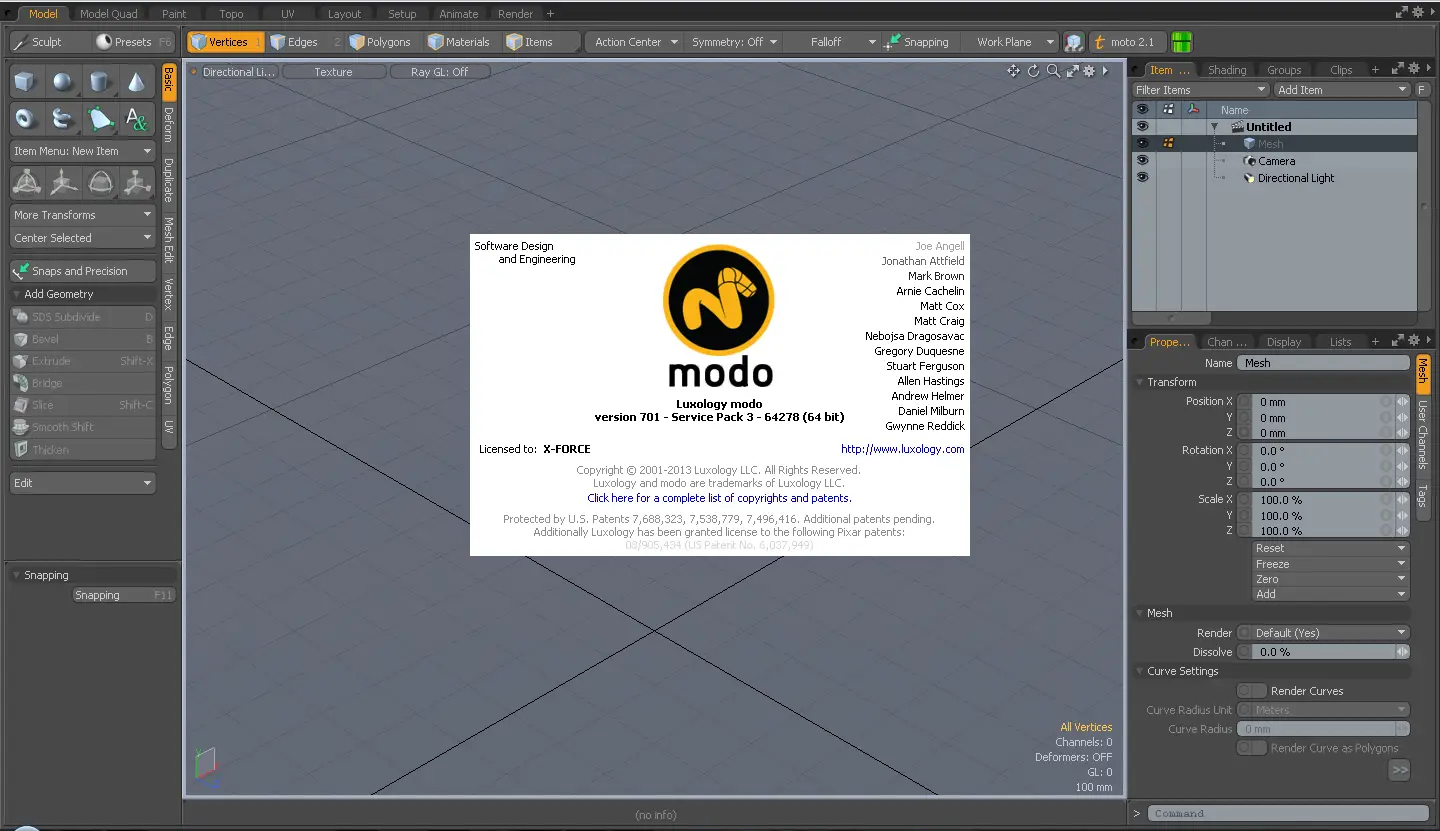Open the Groups tab
Viewport: 1440px width, 831px height.
pyautogui.click(x=1284, y=70)
